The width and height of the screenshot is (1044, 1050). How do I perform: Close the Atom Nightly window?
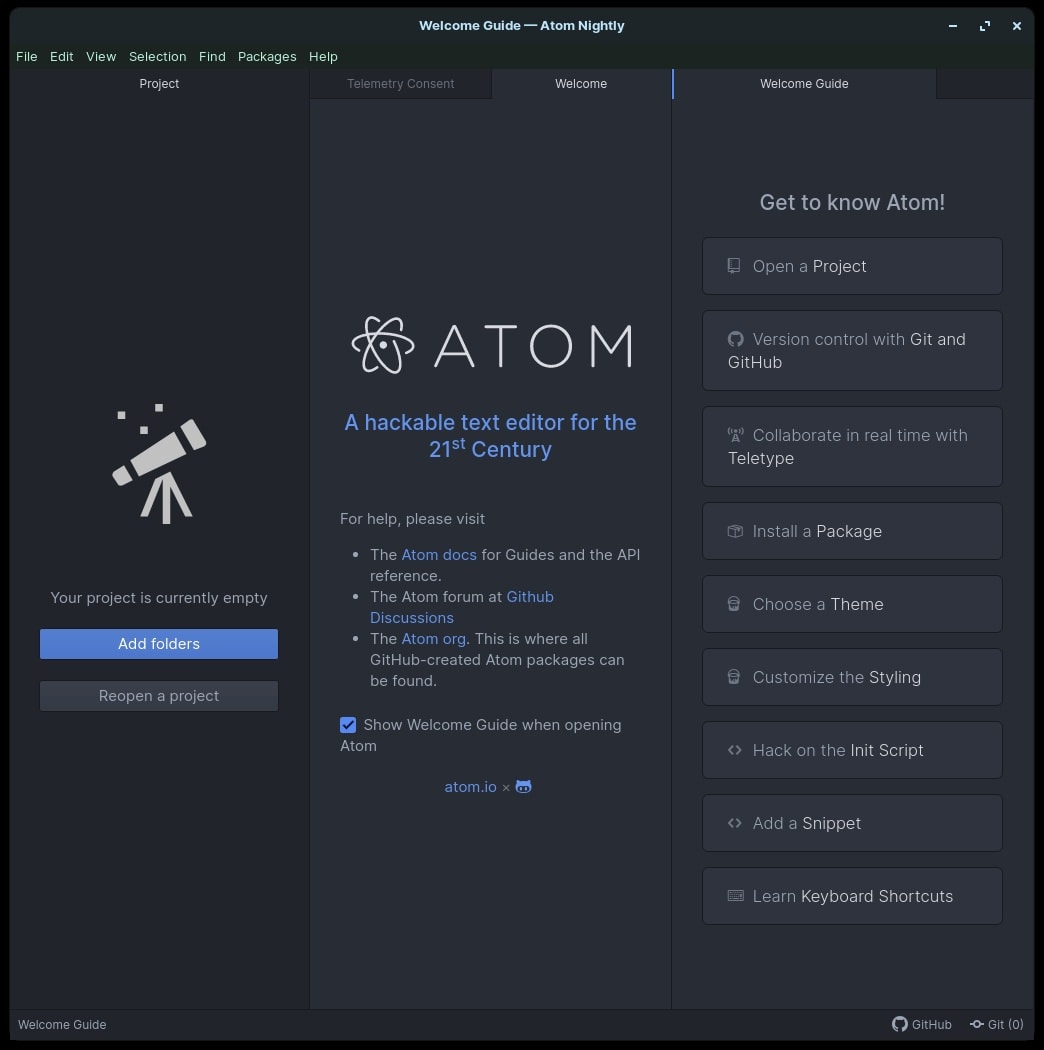click(1017, 26)
